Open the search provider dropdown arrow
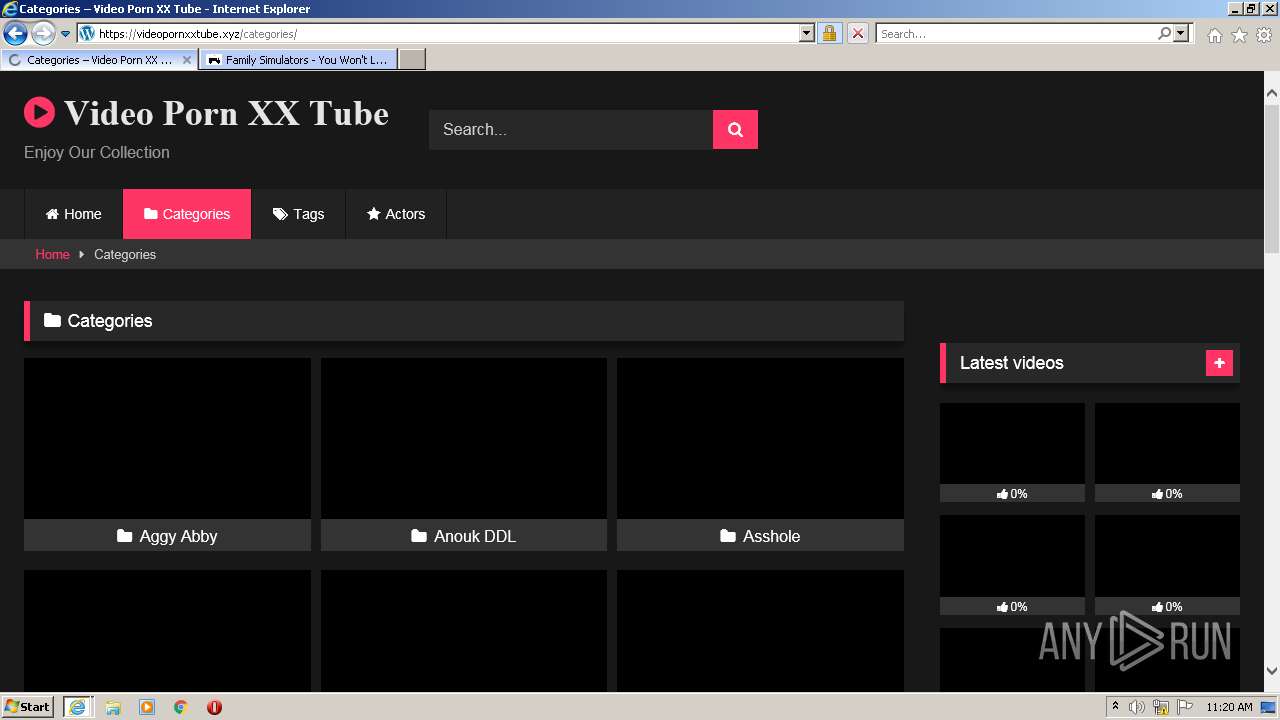This screenshot has height=720, width=1280. coord(1181,33)
